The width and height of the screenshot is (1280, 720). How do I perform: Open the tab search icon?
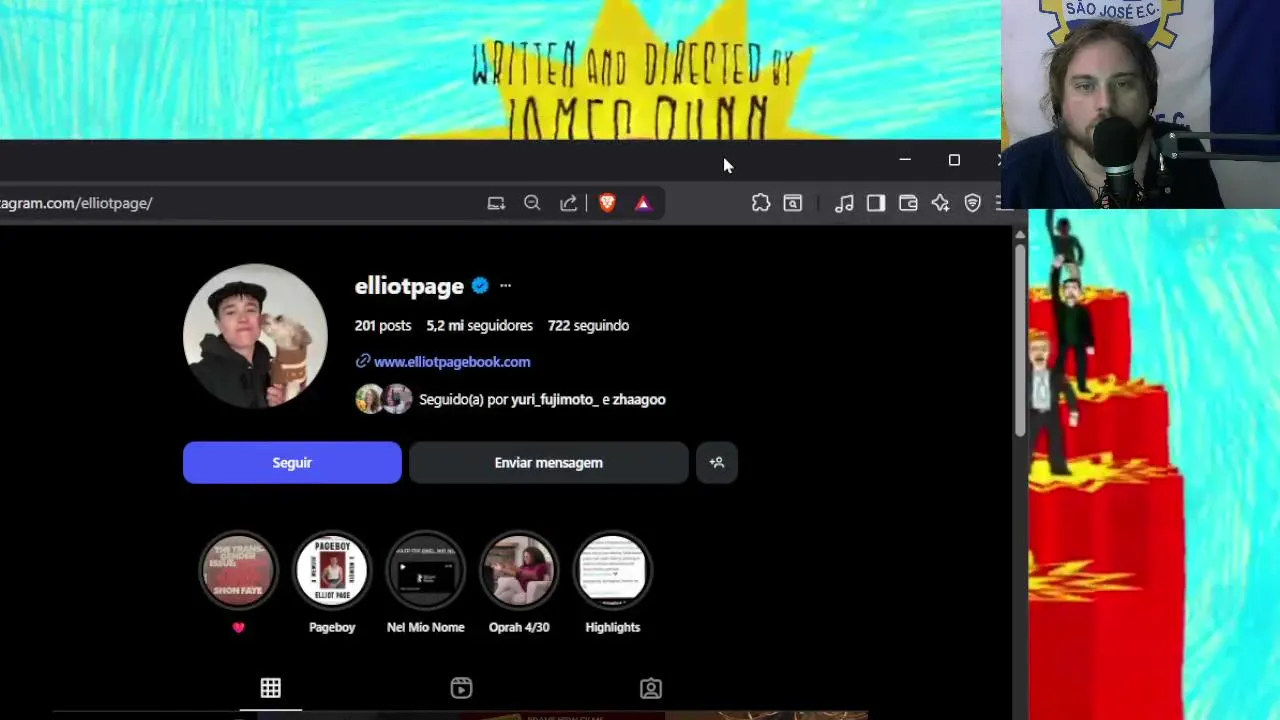click(x=792, y=203)
